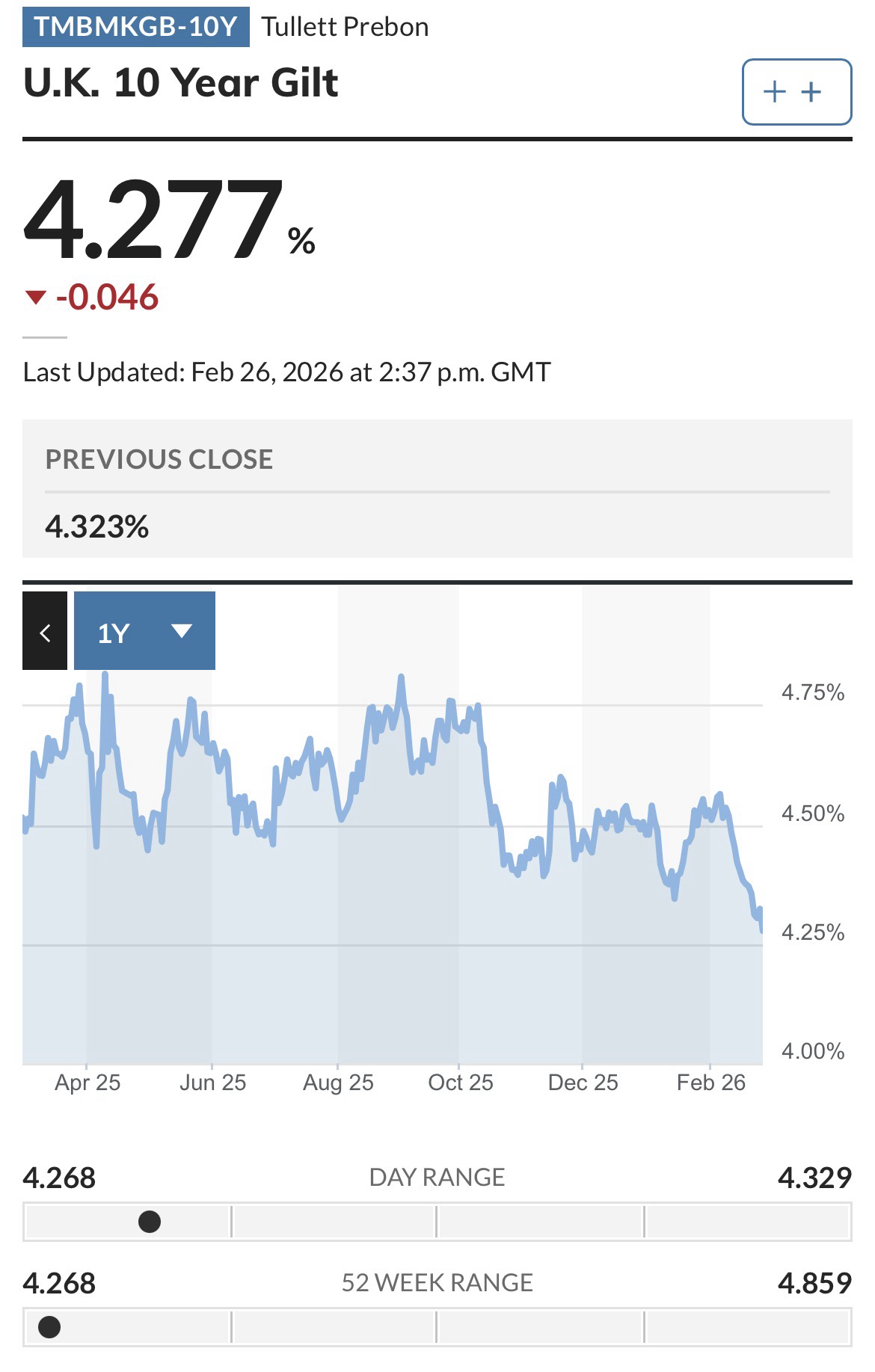Select the Aug 25 x-axis label
Image resolution: width=875 pixels, height=1372 pixels.
point(338,1083)
